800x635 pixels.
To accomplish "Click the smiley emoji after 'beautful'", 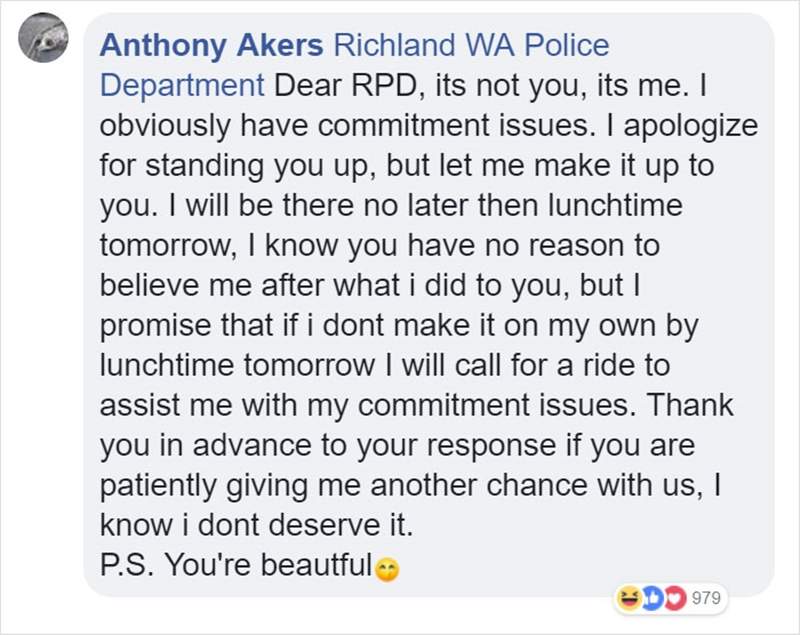I will 381,568.
